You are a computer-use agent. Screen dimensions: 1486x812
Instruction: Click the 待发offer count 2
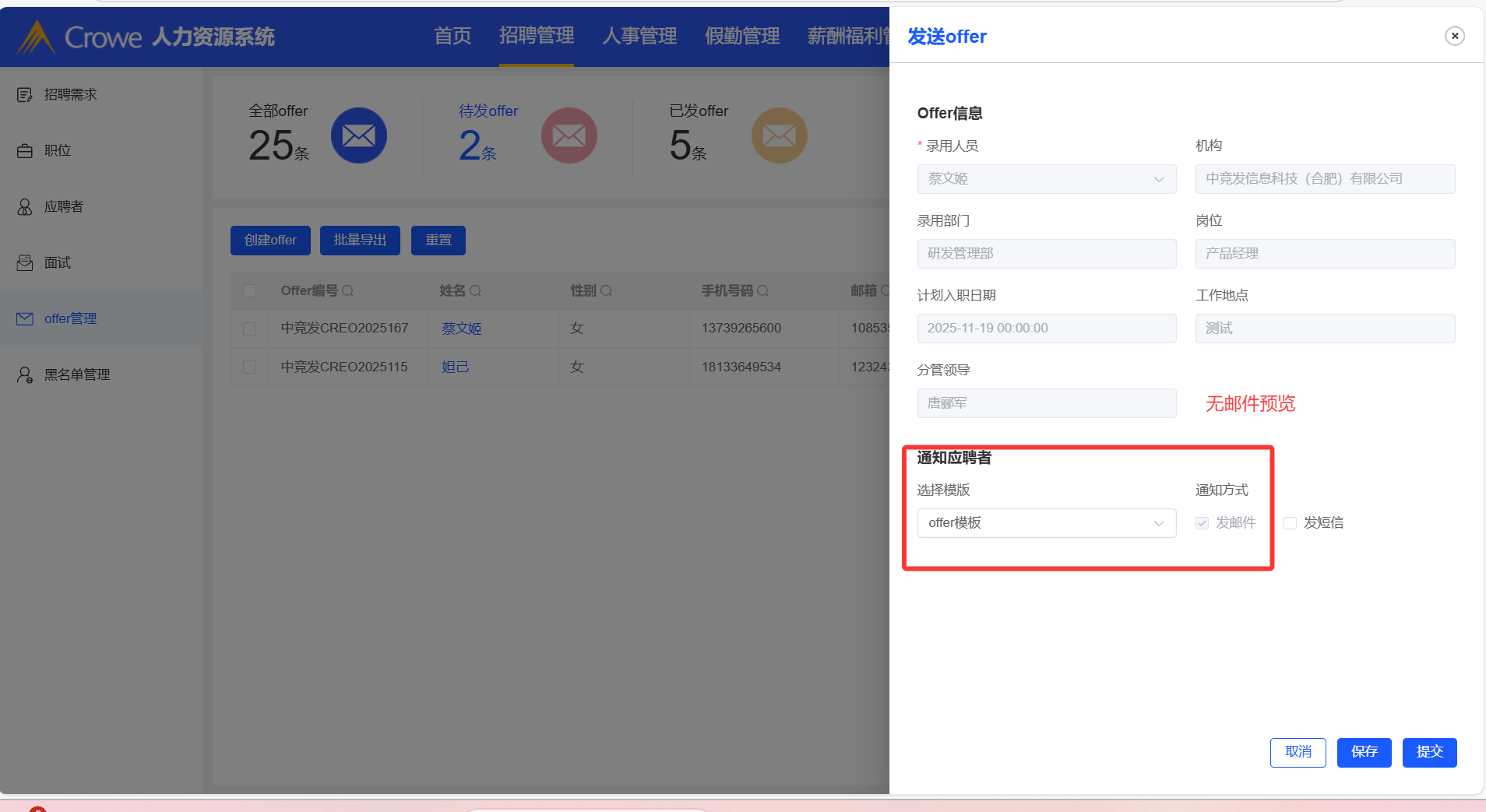point(470,146)
